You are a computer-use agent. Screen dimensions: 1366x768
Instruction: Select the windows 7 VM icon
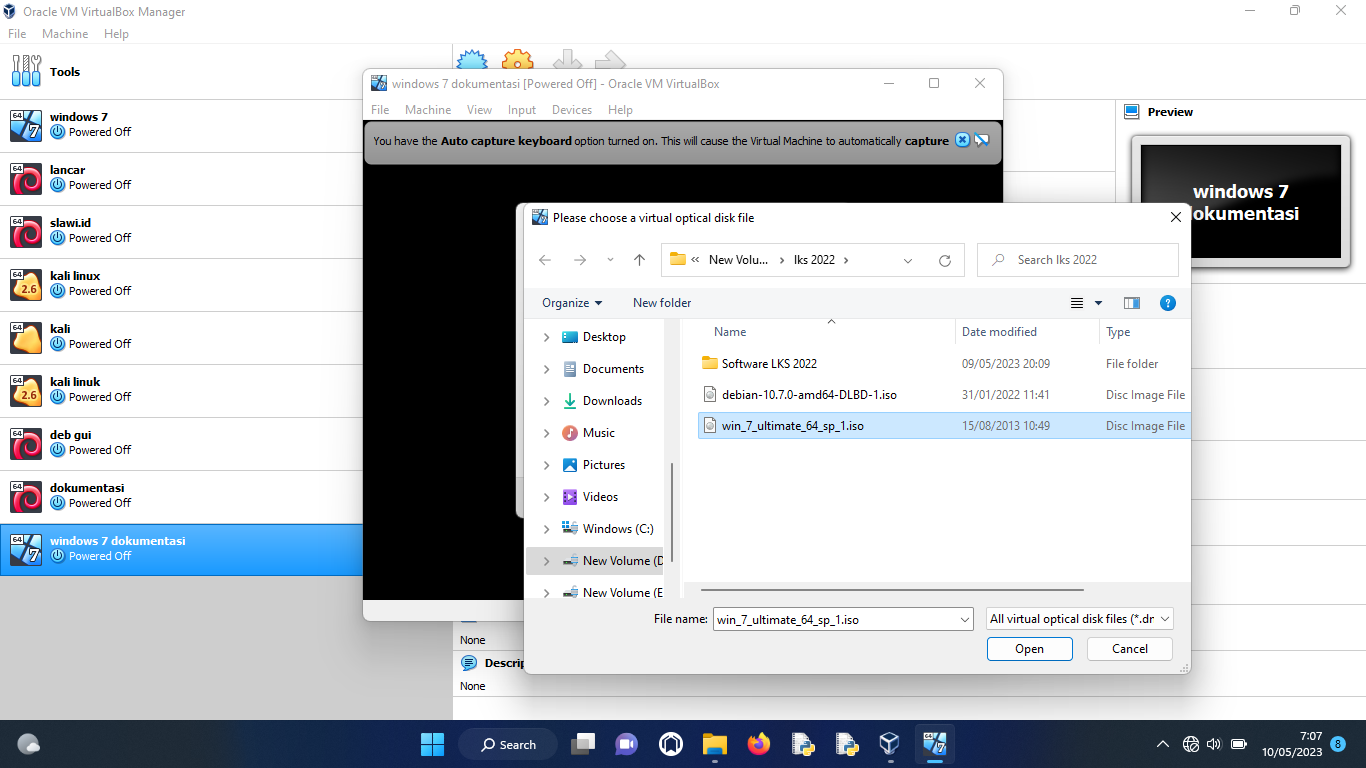click(x=26, y=125)
